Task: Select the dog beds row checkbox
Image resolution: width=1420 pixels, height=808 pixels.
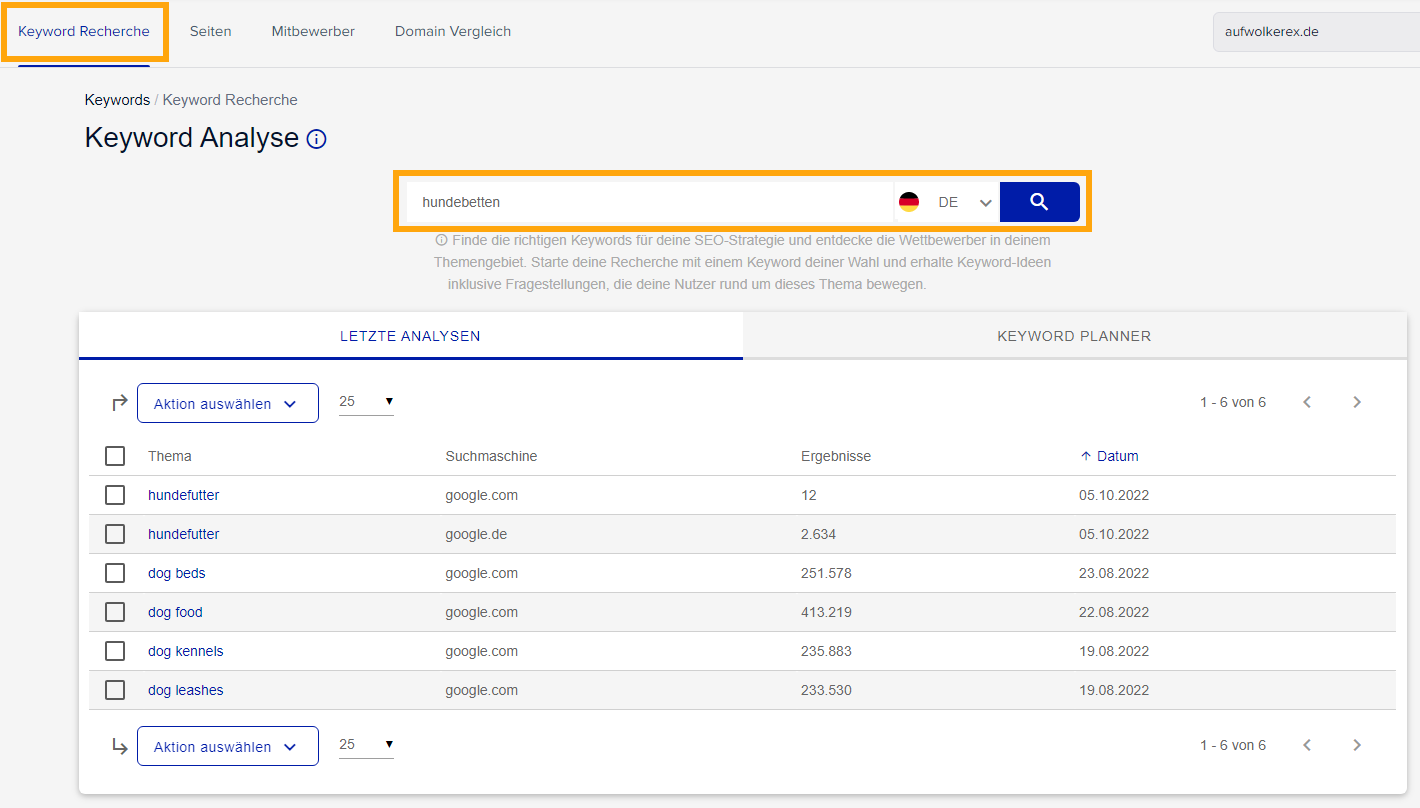Action: click(x=115, y=573)
